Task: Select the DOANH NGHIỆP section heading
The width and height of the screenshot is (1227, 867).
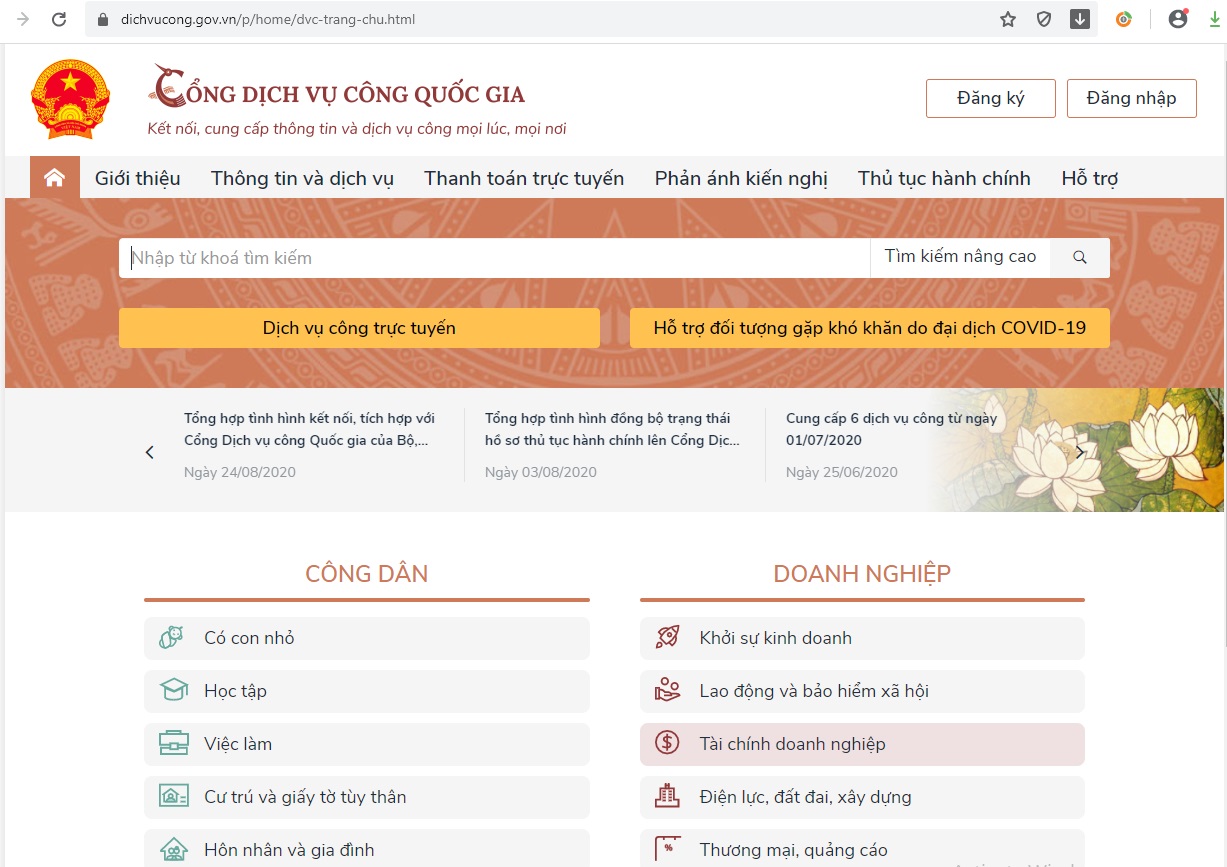Action: (x=862, y=574)
